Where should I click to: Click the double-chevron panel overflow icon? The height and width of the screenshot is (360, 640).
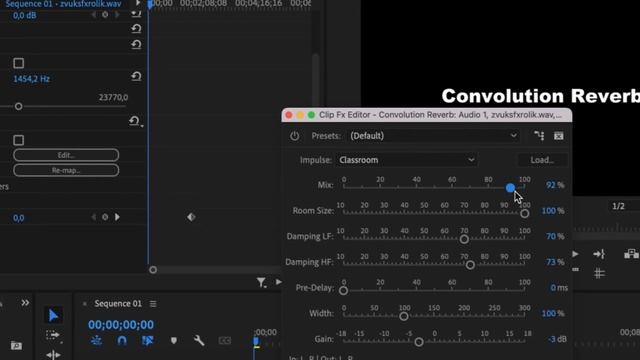(25, 303)
